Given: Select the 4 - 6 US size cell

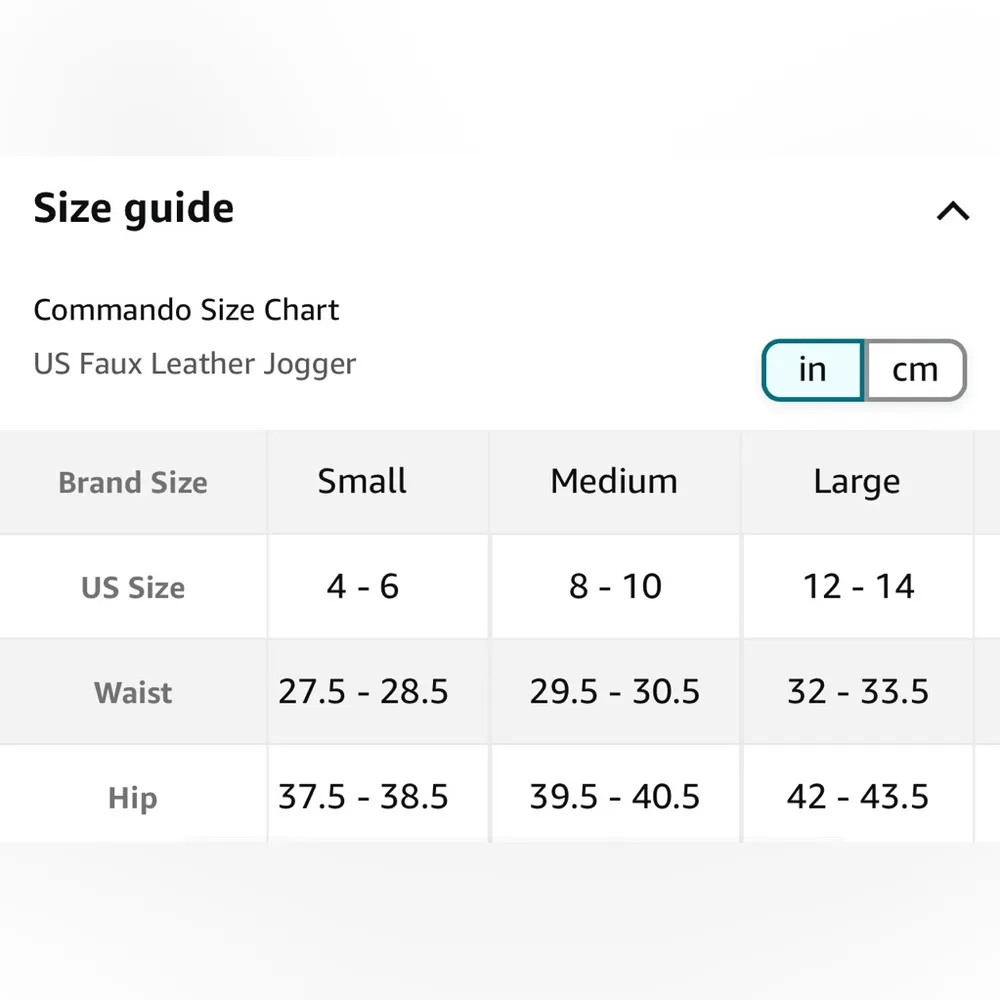Looking at the screenshot, I should (x=362, y=586).
